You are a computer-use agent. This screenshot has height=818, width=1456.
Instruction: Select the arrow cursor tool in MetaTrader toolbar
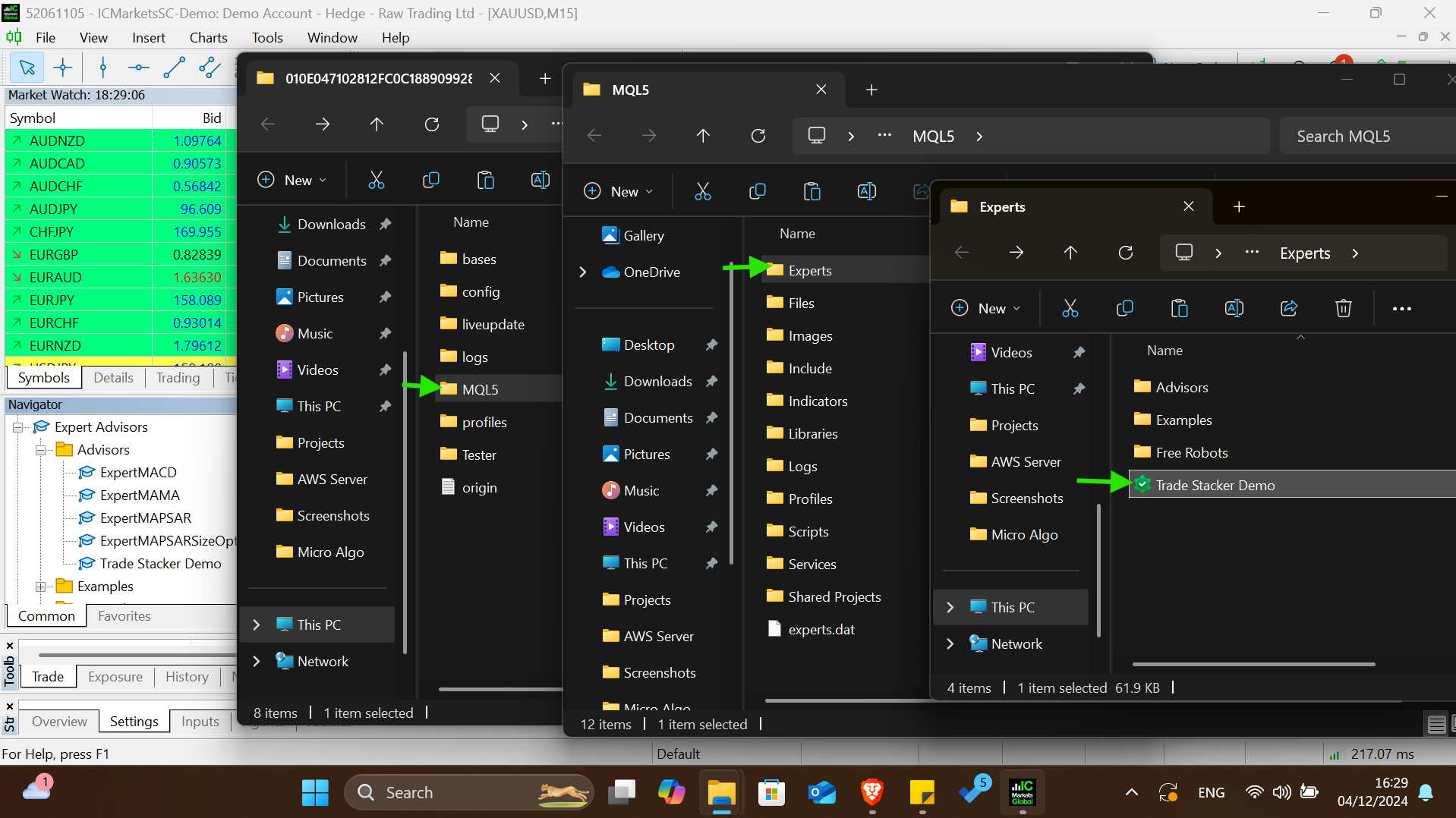[x=27, y=68]
